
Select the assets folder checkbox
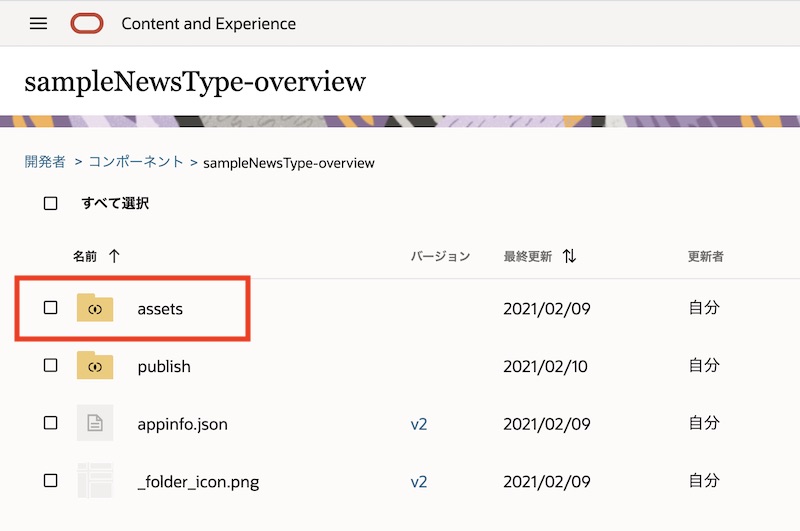click(51, 308)
